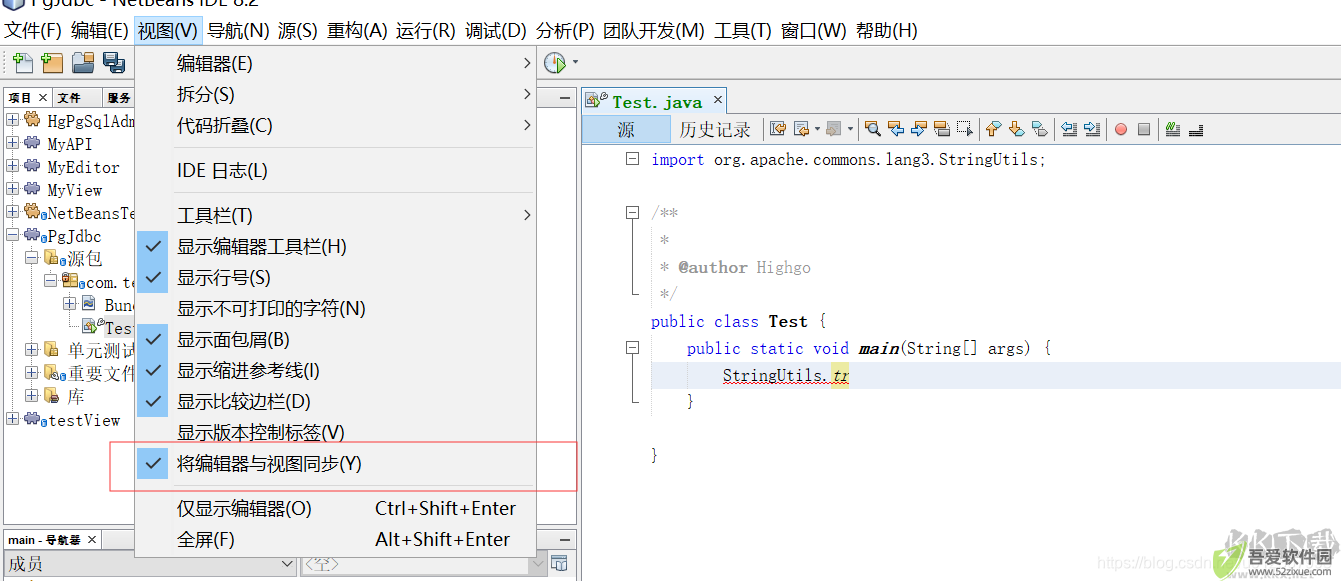The height and width of the screenshot is (581, 1341).
Task: Toggle 将编辑器与视图同步(Y) option
Action: coord(335,463)
